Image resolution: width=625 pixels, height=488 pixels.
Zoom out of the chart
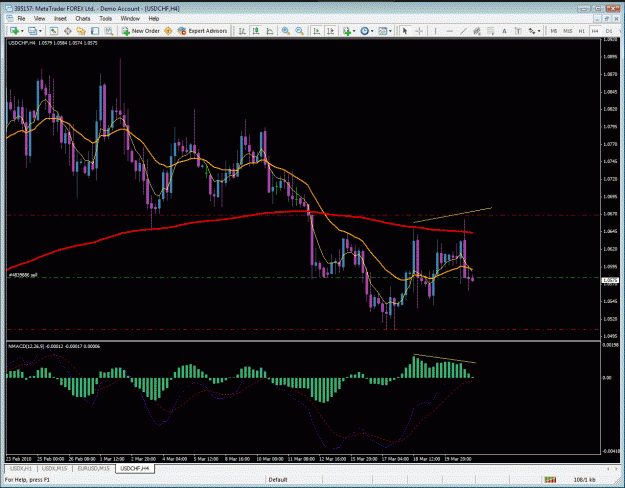pyautogui.click(x=299, y=31)
